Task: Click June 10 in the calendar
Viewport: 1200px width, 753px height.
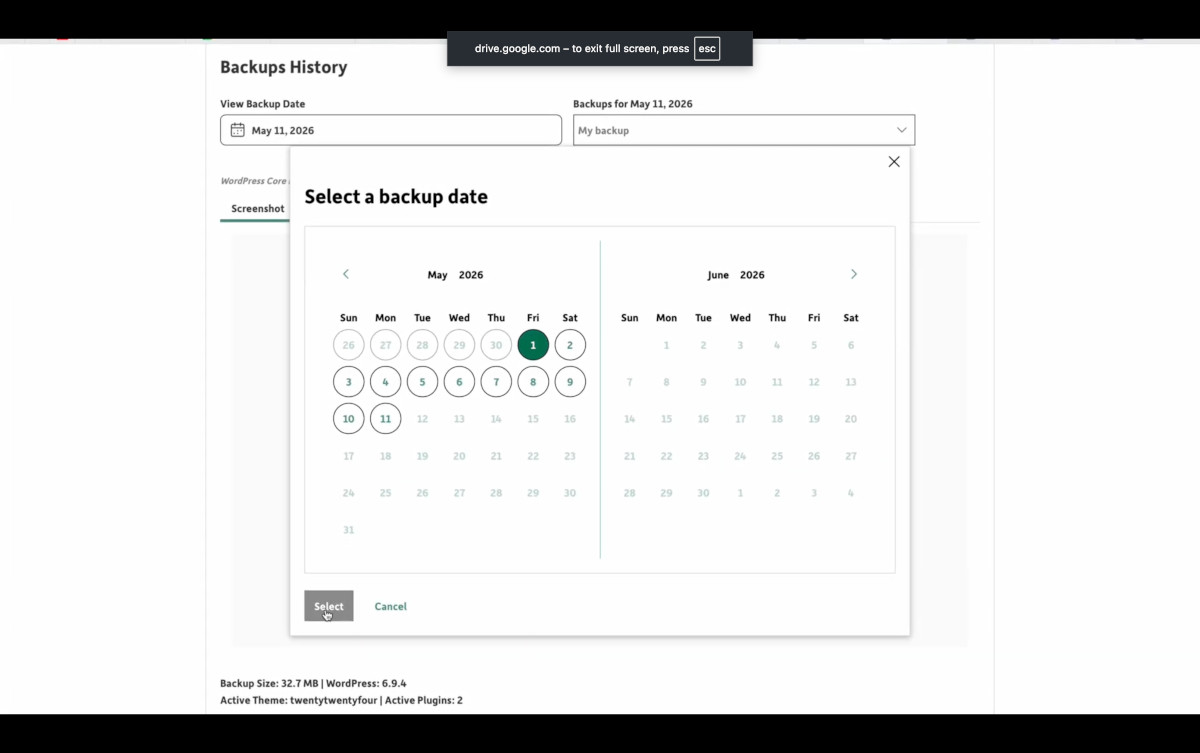Action: pos(740,382)
